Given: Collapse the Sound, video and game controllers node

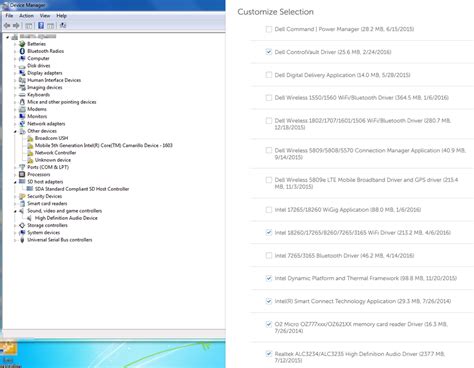Looking at the screenshot, I should pyautogui.click(x=15, y=211).
